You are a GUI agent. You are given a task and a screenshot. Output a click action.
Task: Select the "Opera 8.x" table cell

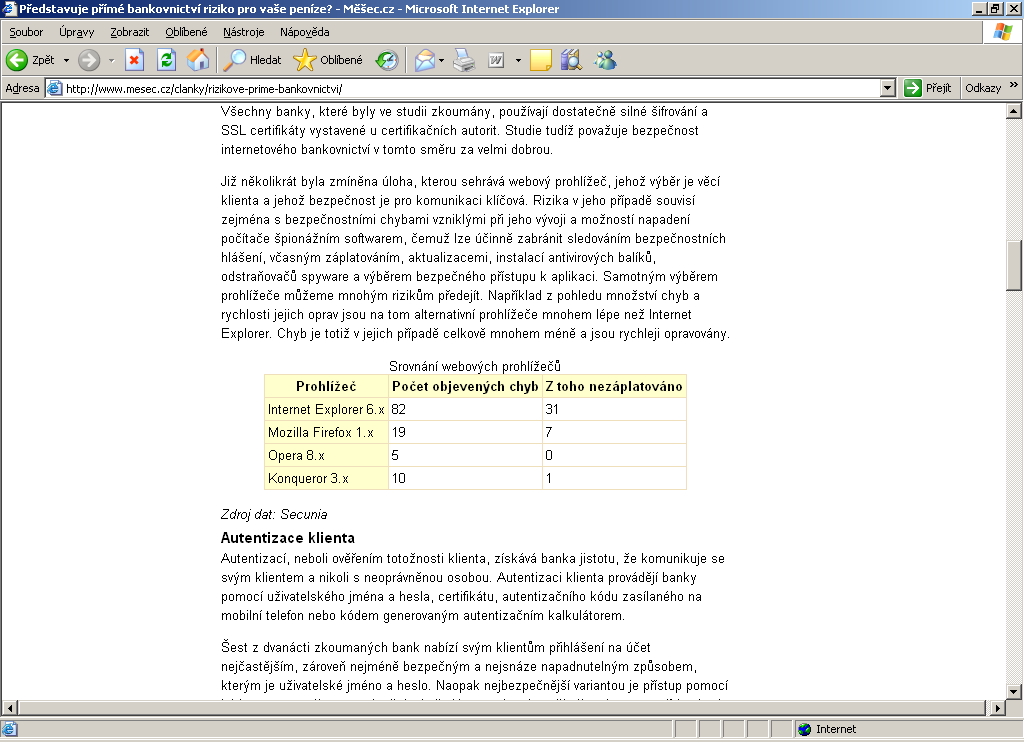(x=327, y=455)
